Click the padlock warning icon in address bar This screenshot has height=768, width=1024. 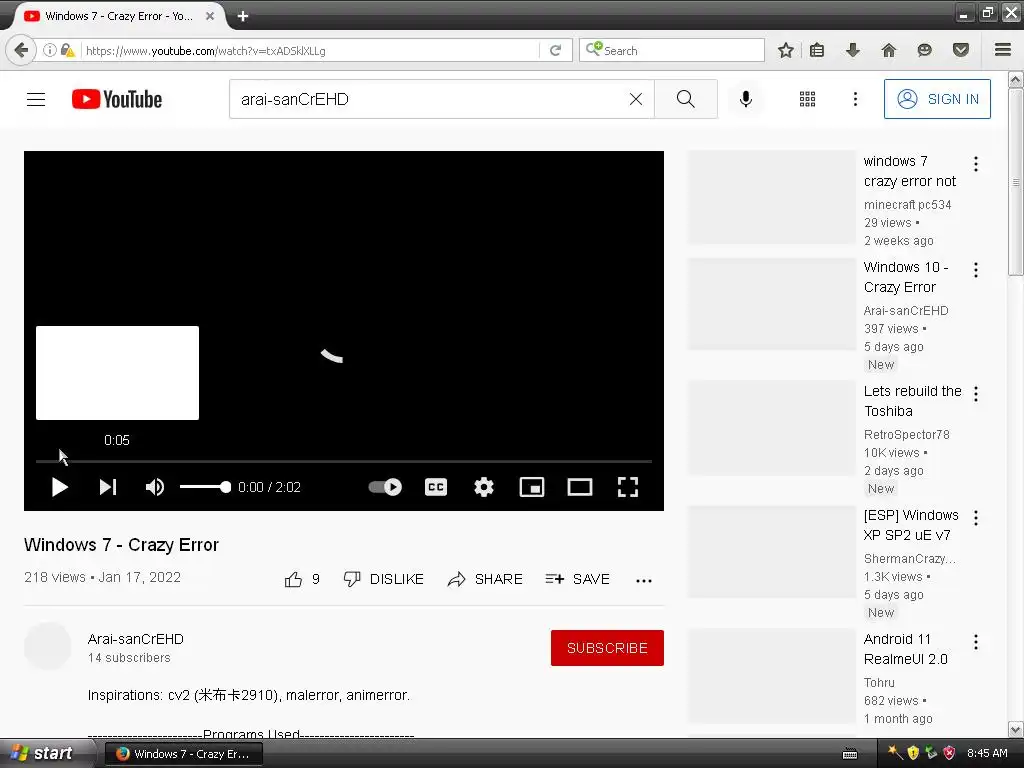(x=67, y=50)
